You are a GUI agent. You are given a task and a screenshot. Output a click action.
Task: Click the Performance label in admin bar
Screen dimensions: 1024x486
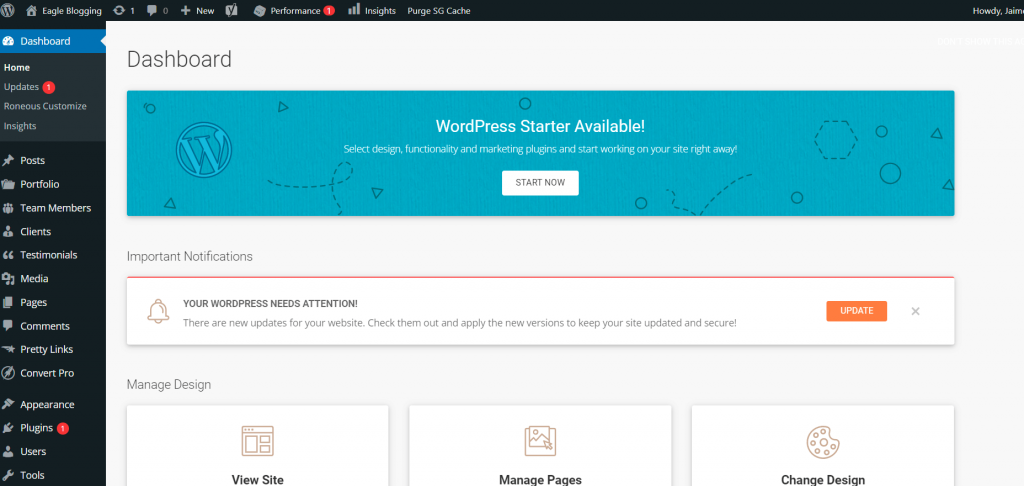pos(295,10)
